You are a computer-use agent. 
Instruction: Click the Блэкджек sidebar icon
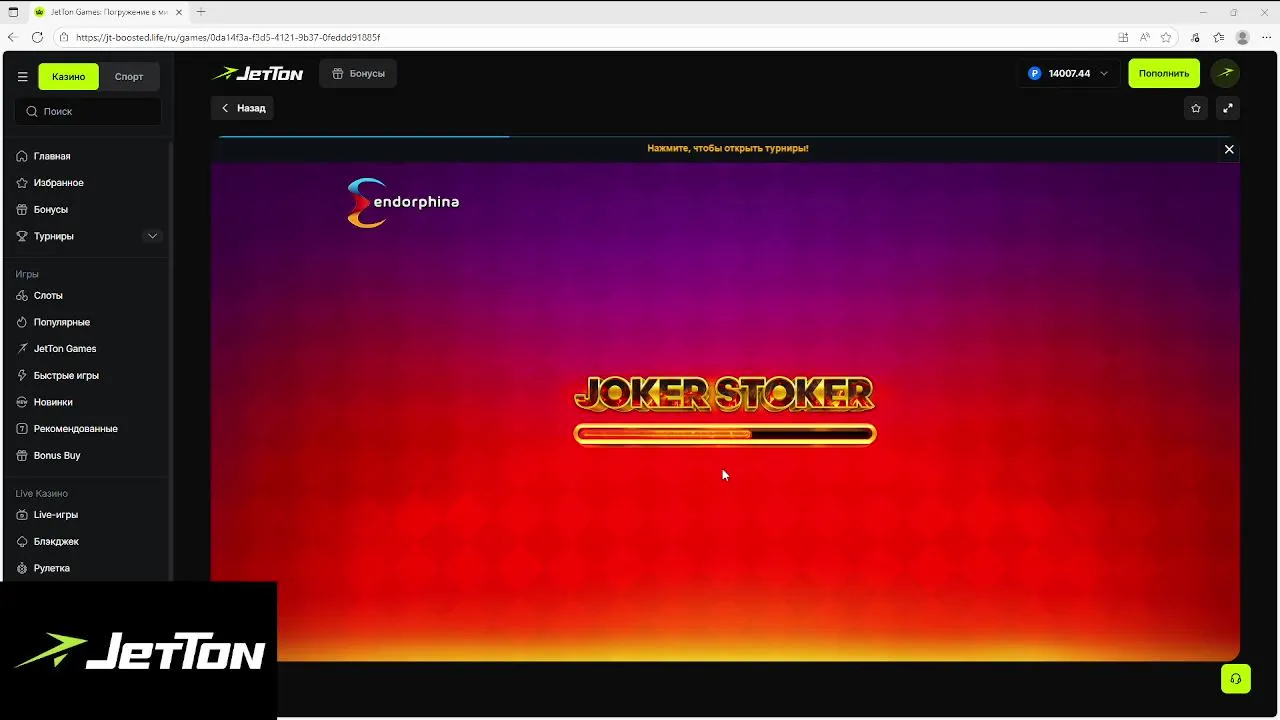(x=22, y=542)
